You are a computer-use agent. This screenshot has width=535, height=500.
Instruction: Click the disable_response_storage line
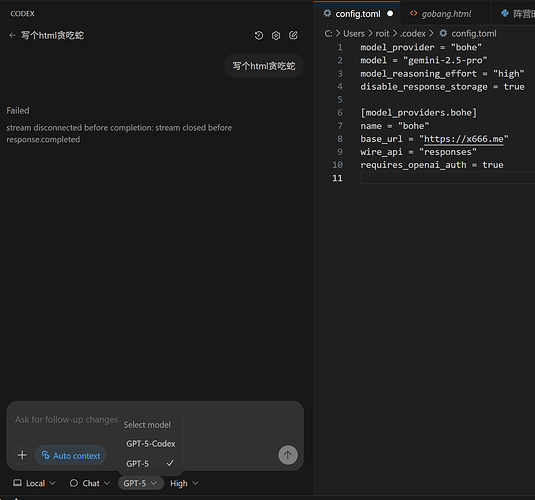click(x=442, y=87)
